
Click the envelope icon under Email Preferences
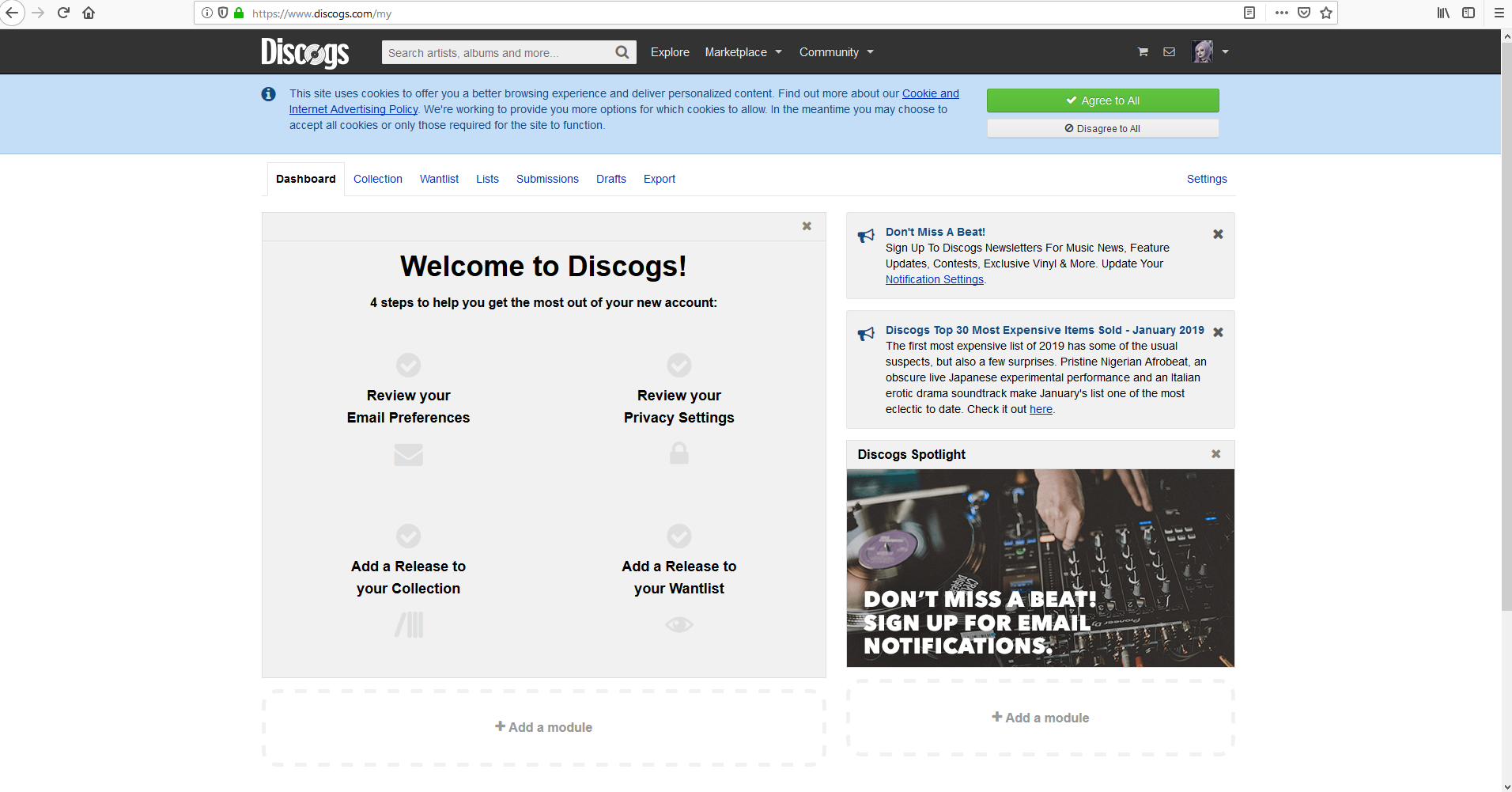[x=408, y=455]
